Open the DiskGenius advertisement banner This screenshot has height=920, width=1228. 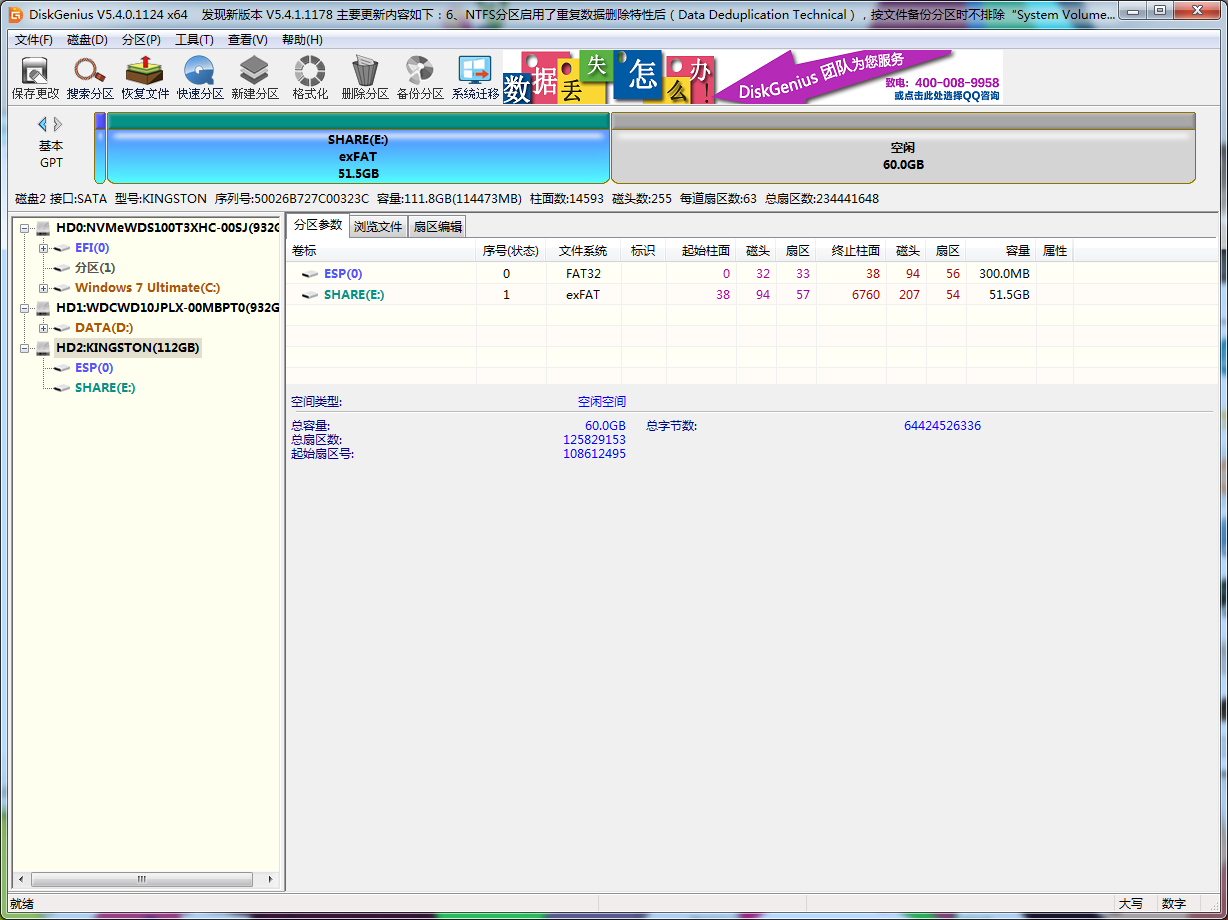pyautogui.click(x=752, y=77)
